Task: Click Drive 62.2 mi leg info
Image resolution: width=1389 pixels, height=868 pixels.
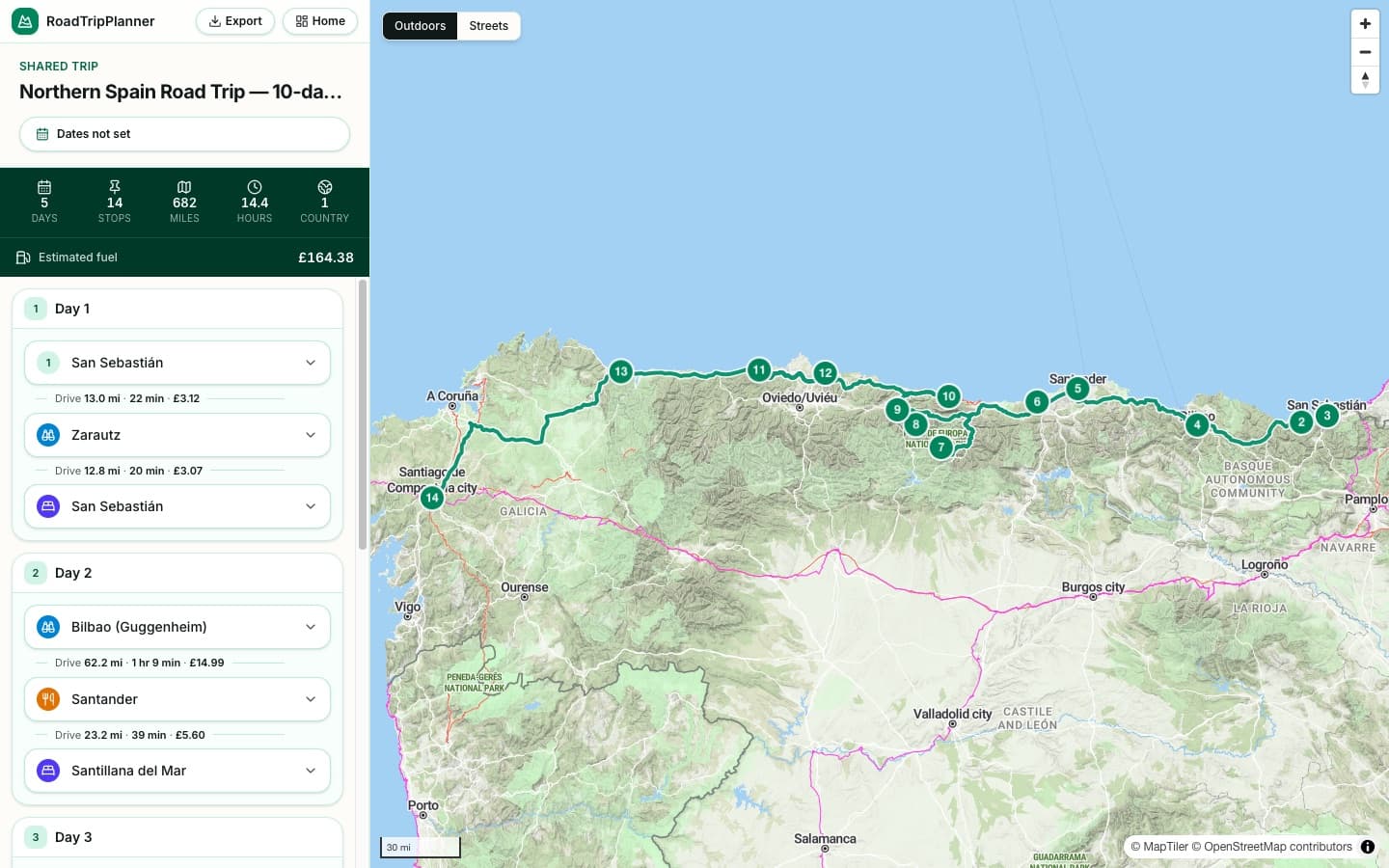Action: coord(139,663)
